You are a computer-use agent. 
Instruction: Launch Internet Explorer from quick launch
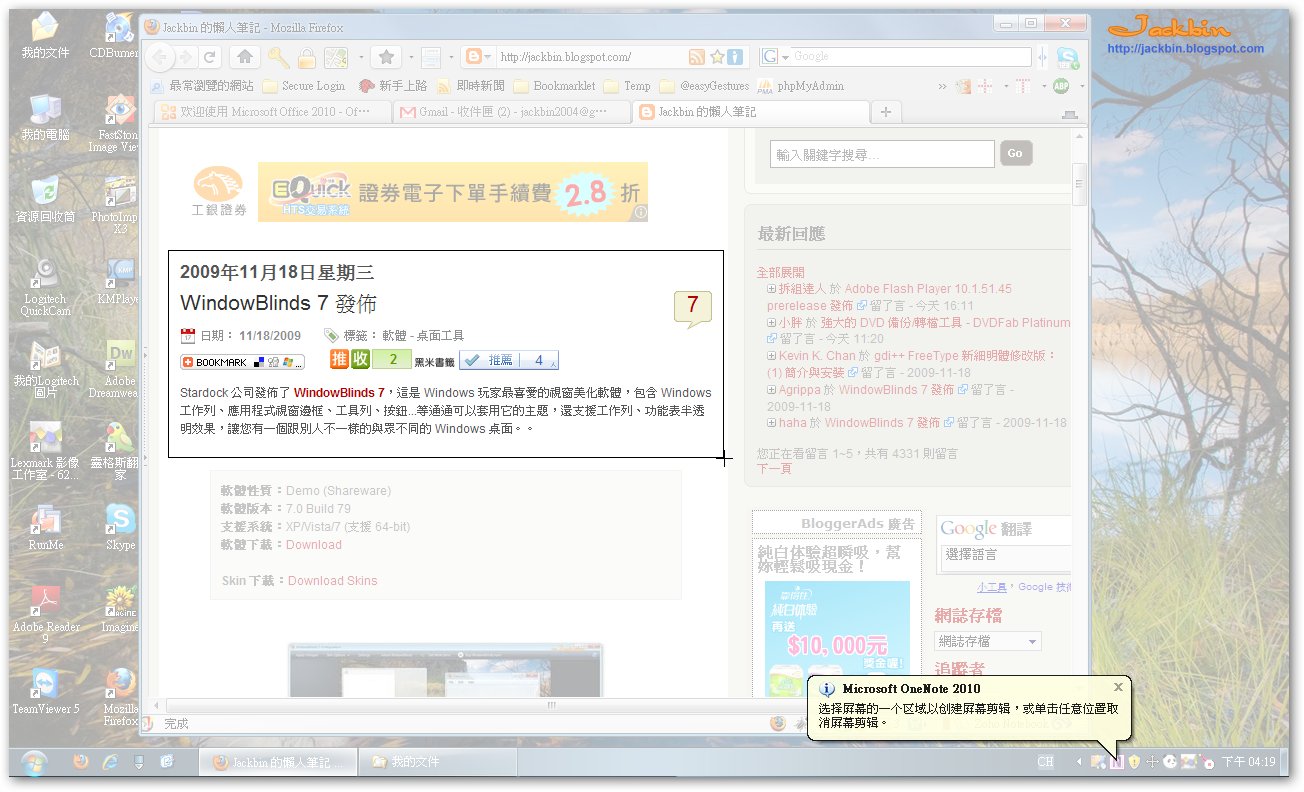[x=110, y=762]
